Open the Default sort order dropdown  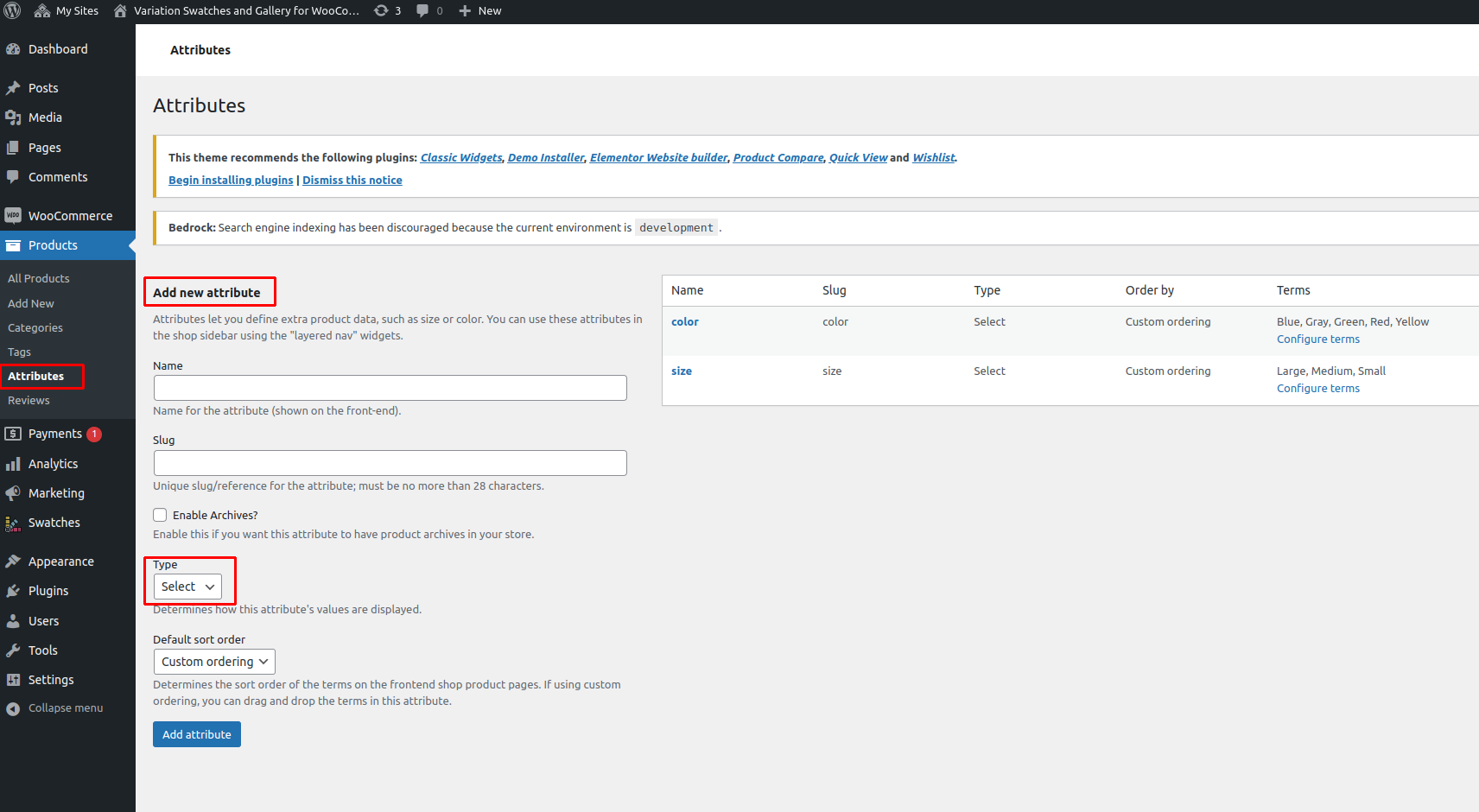(x=213, y=662)
